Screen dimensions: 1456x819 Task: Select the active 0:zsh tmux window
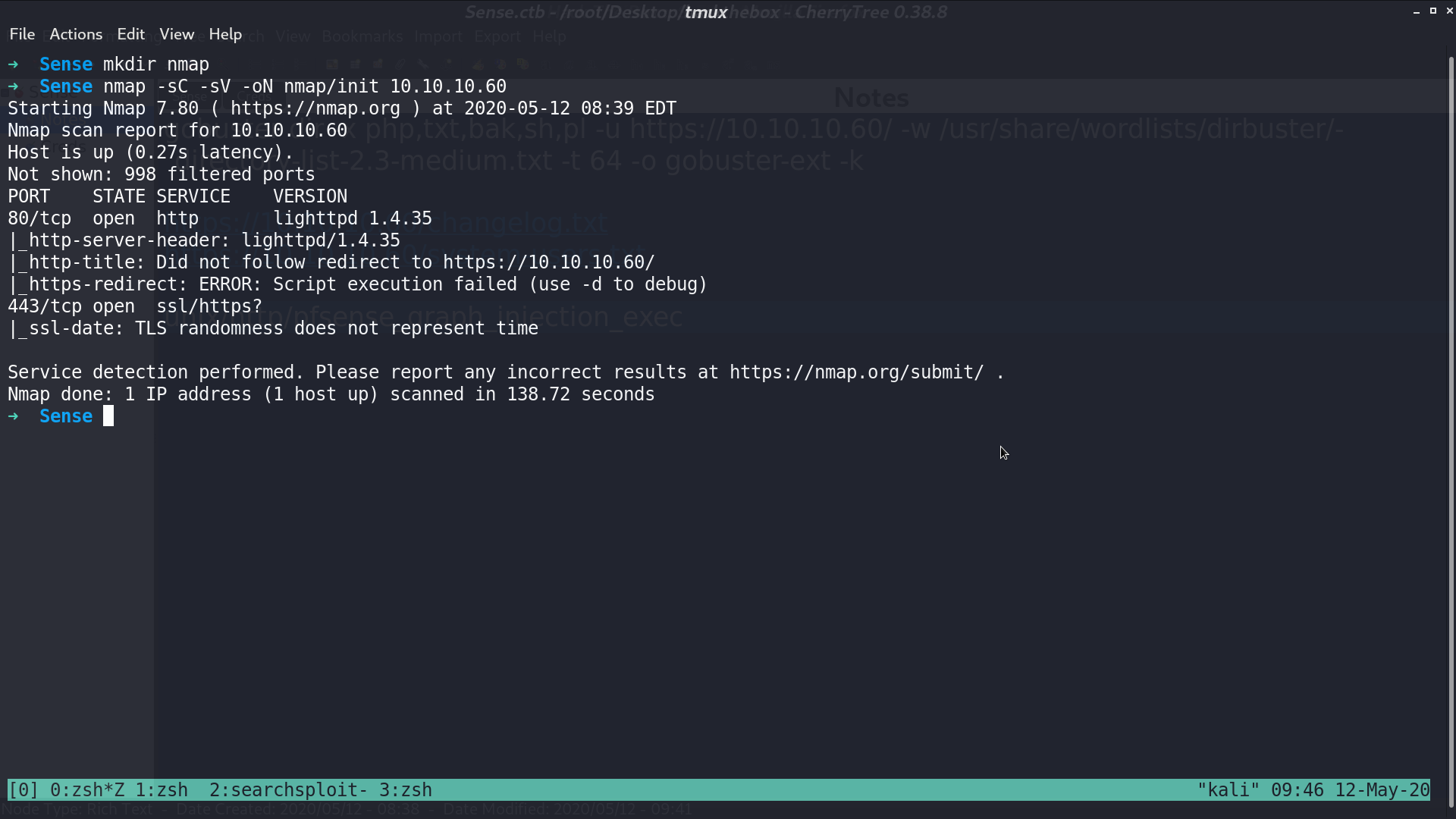87,790
